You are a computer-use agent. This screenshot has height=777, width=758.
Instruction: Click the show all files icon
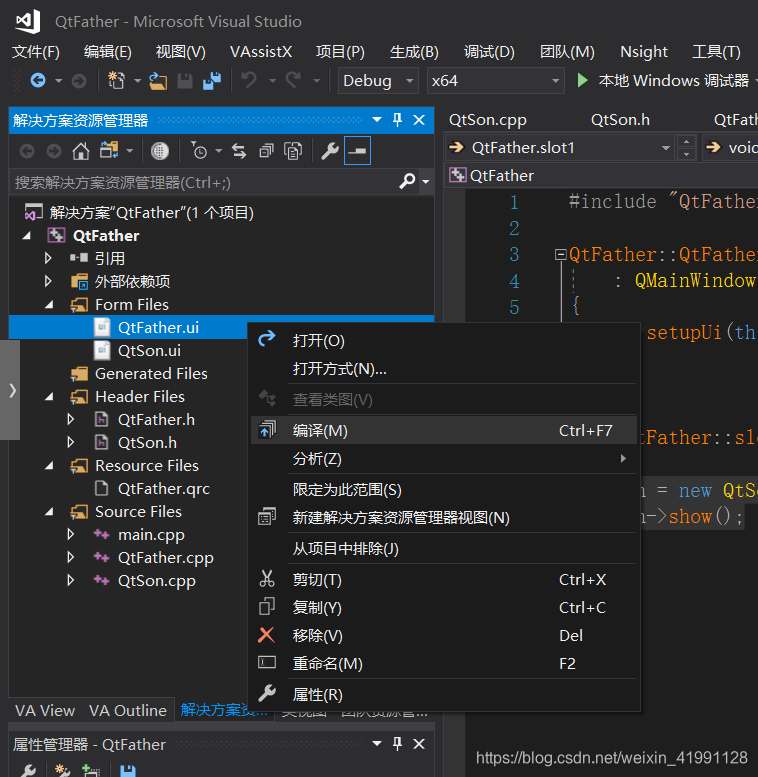293,151
